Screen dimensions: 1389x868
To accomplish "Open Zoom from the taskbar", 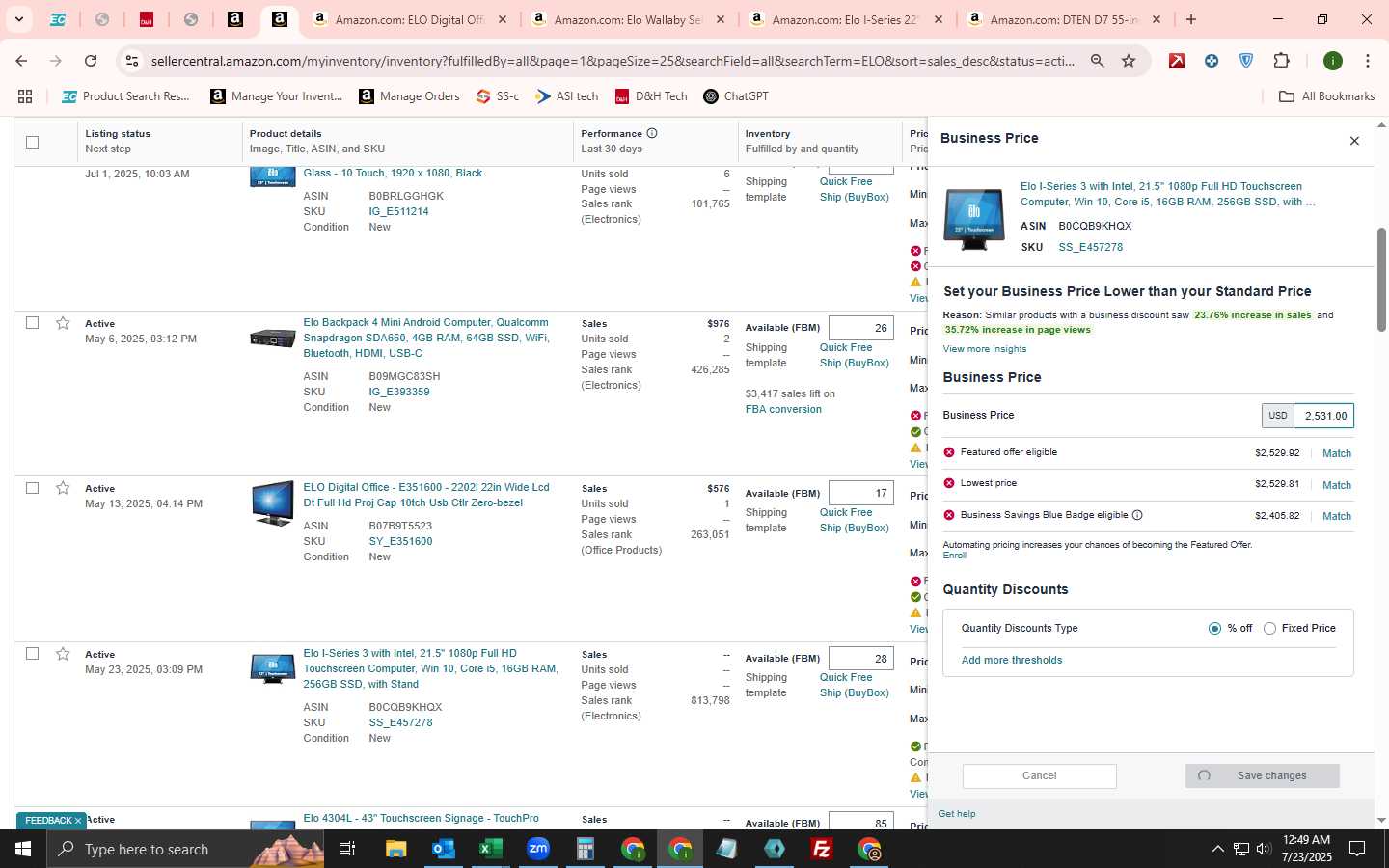I will (537, 849).
